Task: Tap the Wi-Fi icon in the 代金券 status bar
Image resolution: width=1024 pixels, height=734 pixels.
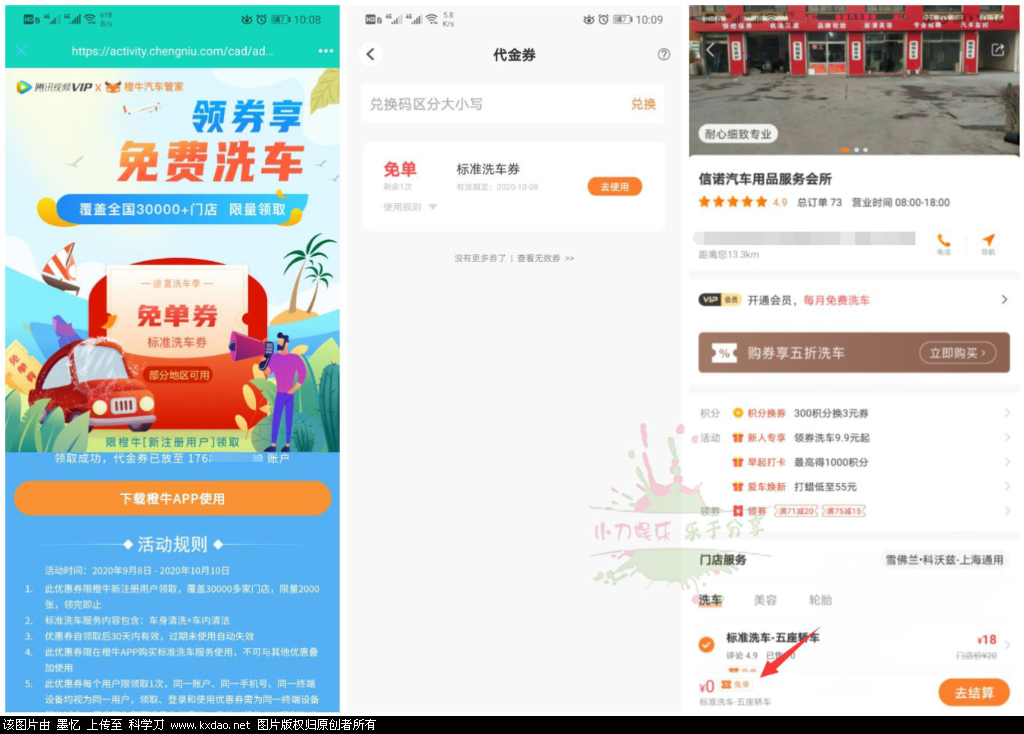Action: point(432,20)
